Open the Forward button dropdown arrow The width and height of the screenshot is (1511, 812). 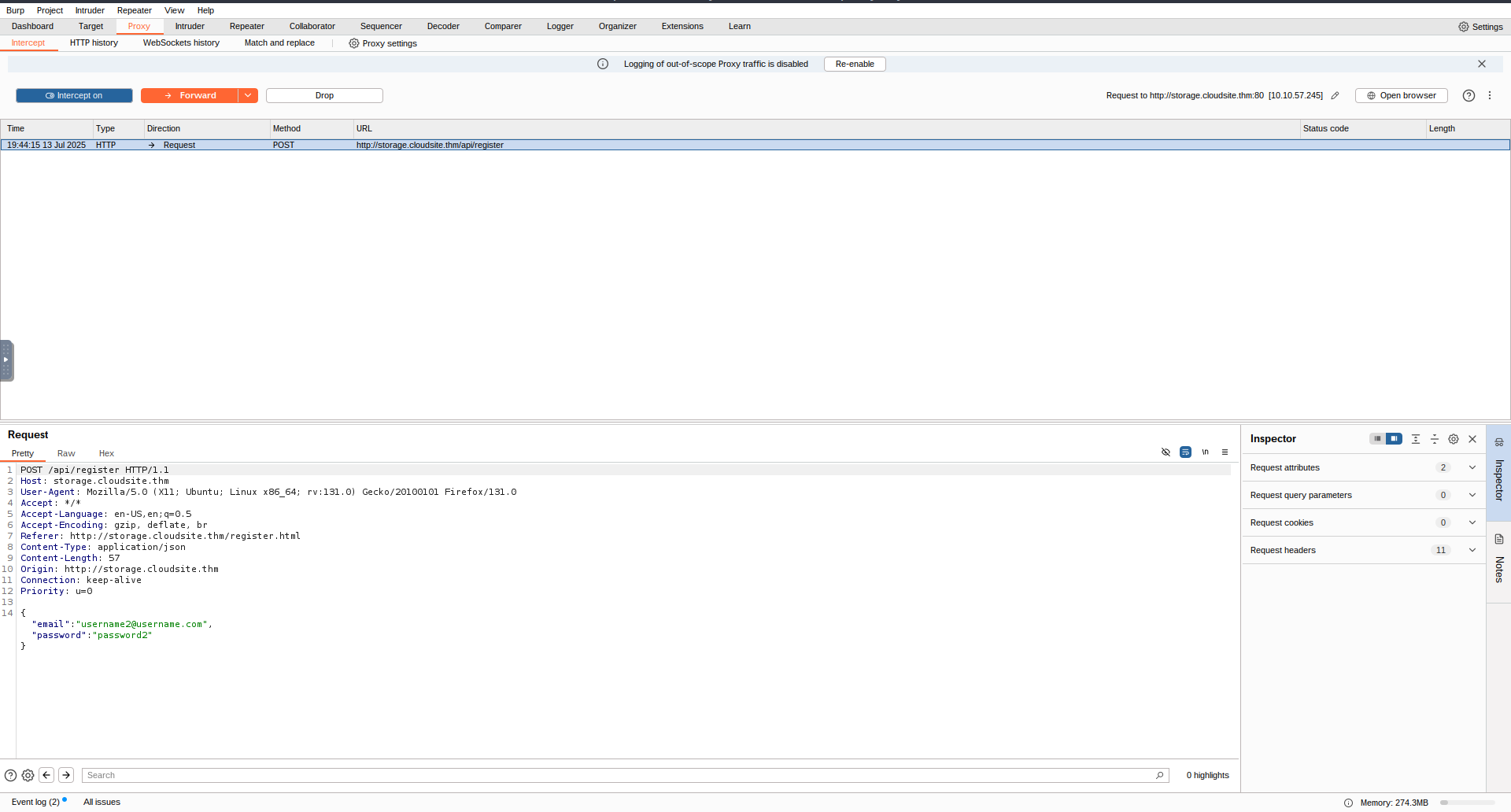pyautogui.click(x=248, y=95)
